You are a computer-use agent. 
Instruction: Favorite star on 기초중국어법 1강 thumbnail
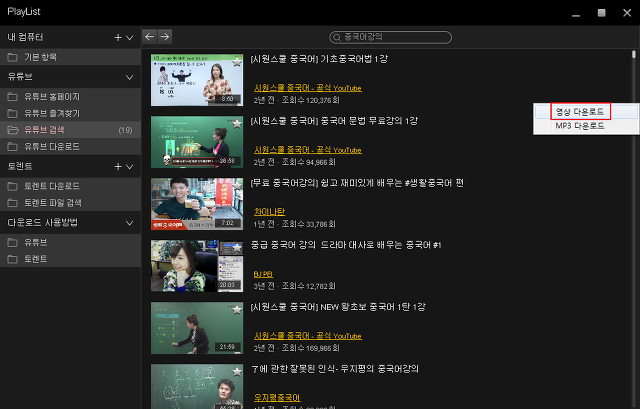point(237,61)
